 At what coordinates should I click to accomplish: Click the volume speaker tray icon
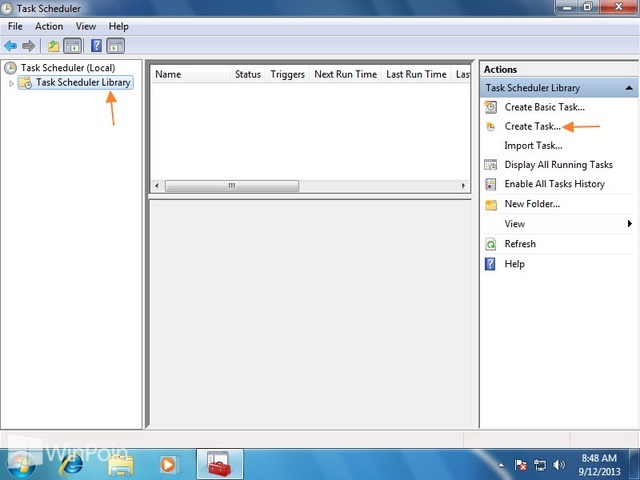(x=559, y=465)
